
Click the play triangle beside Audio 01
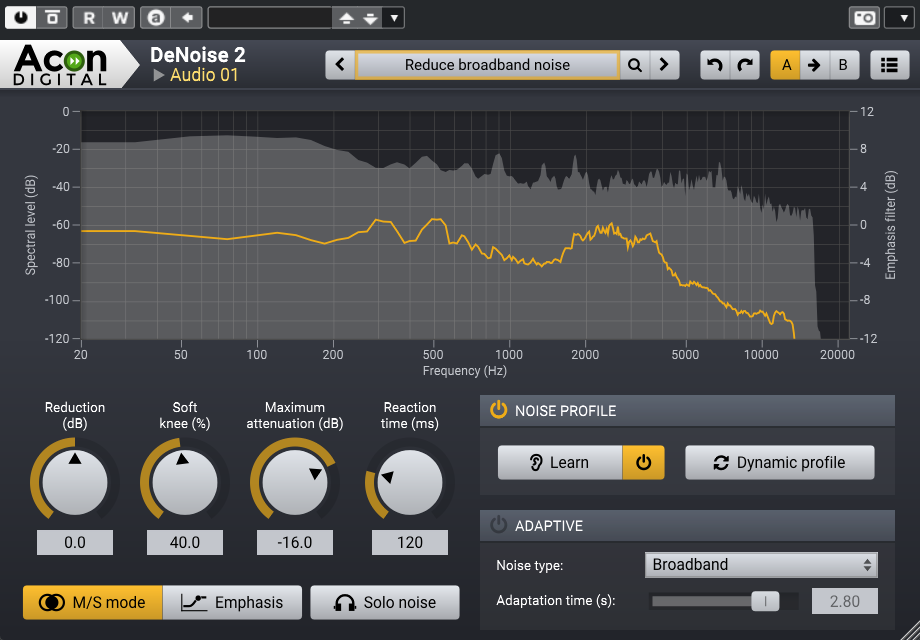[x=158, y=75]
